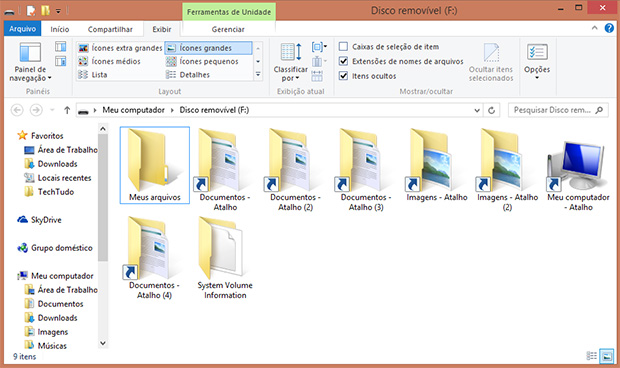Select Favoritos in the navigation pane

pos(40,136)
